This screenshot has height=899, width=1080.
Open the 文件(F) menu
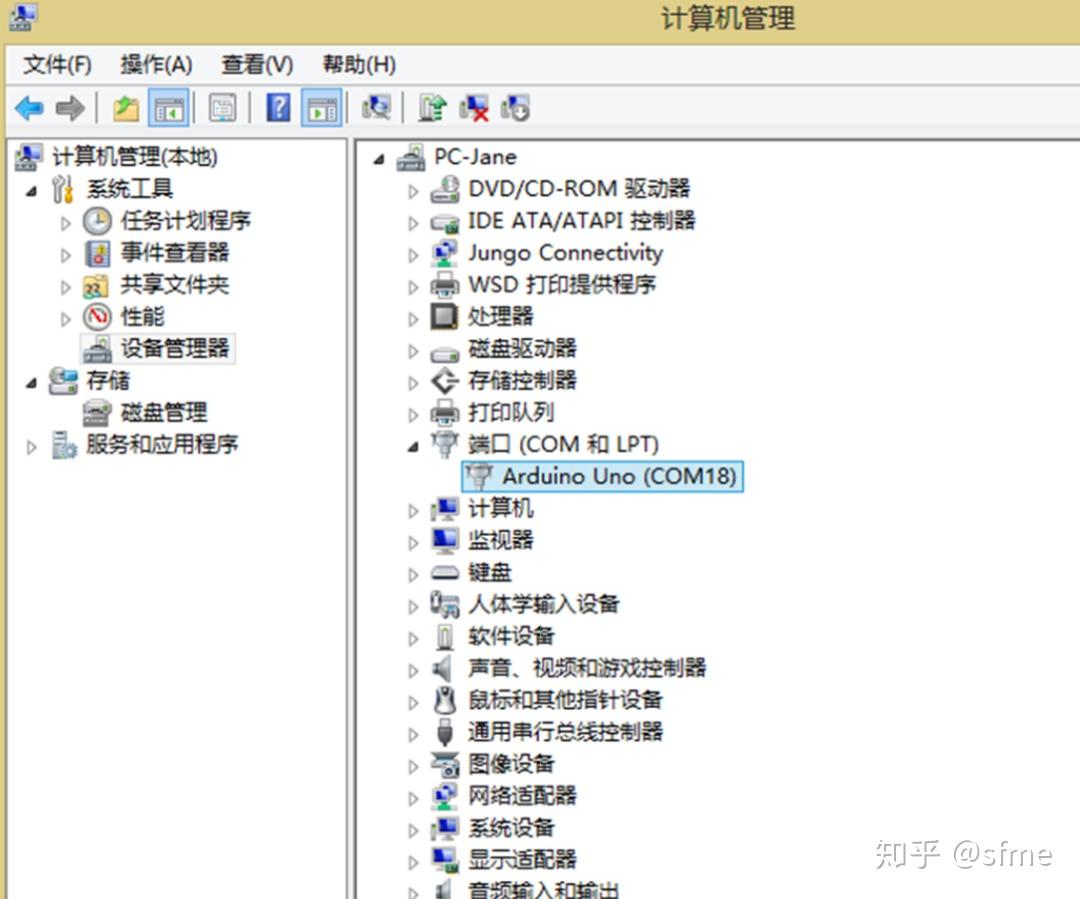pos(55,64)
